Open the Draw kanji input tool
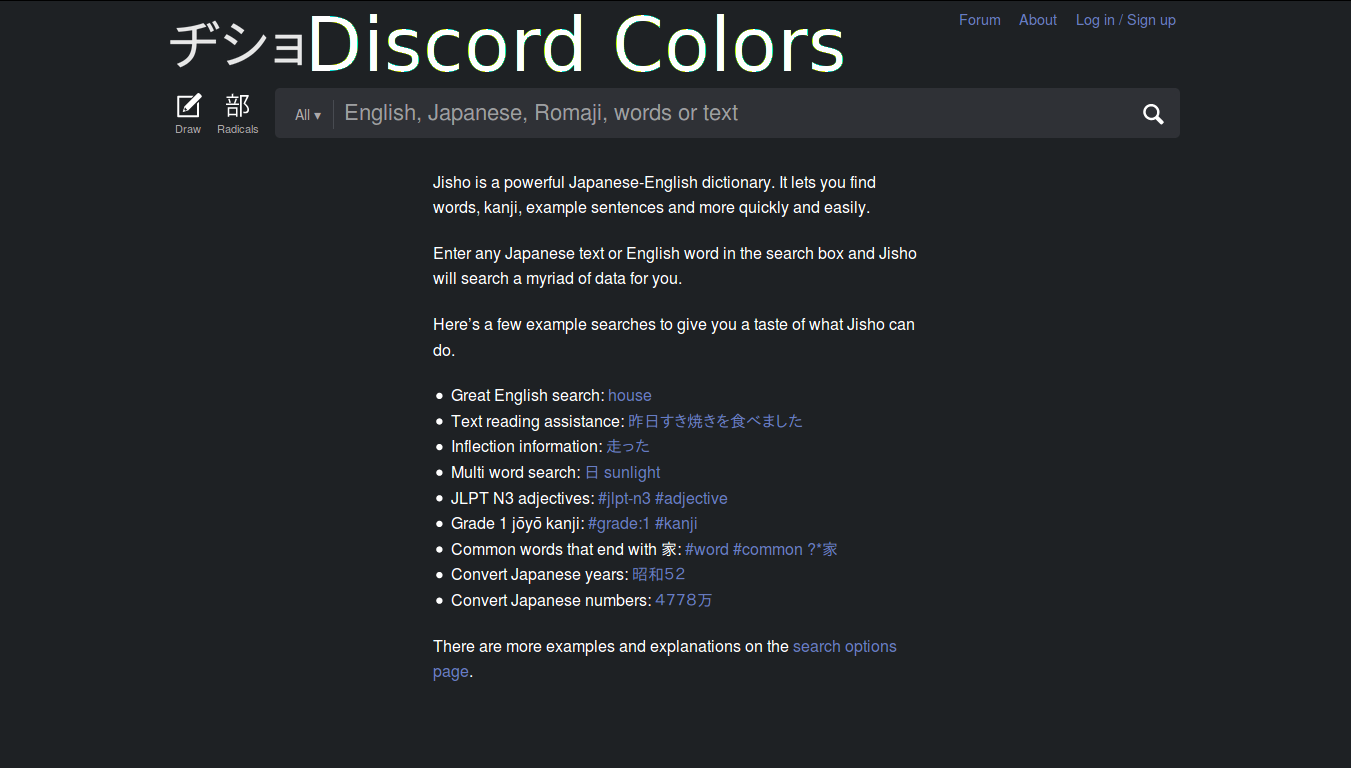 tap(188, 114)
